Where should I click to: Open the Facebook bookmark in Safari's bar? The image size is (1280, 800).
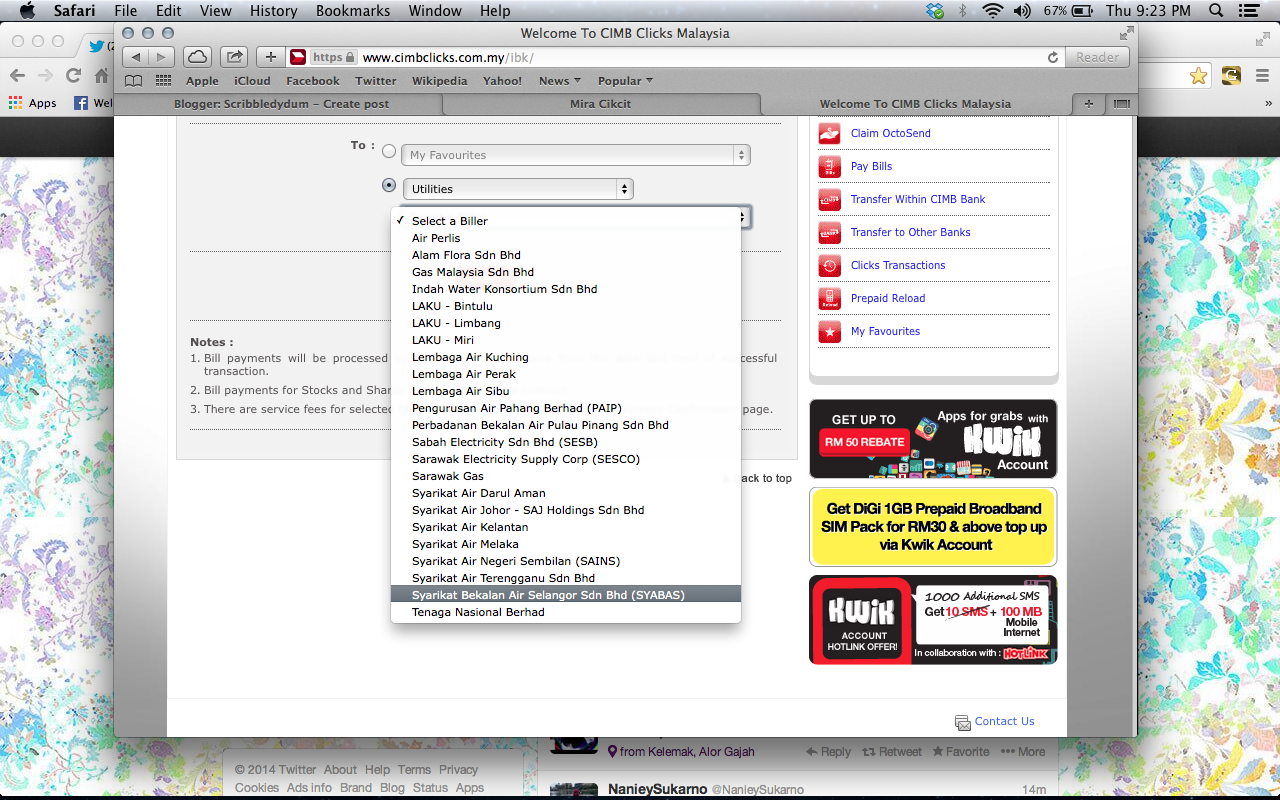(x=313, y=81)
